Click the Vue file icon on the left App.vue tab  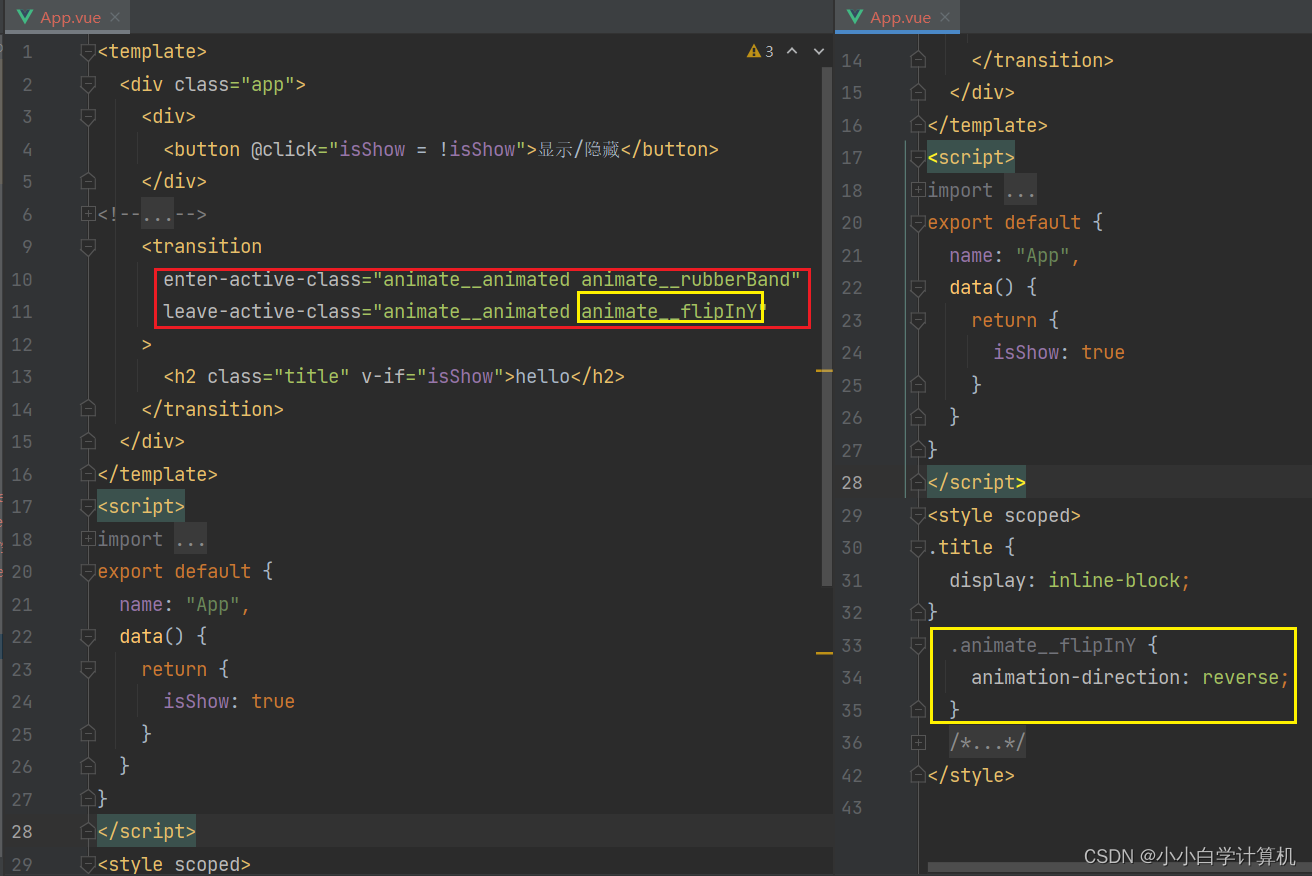click(x=26, y=17)
